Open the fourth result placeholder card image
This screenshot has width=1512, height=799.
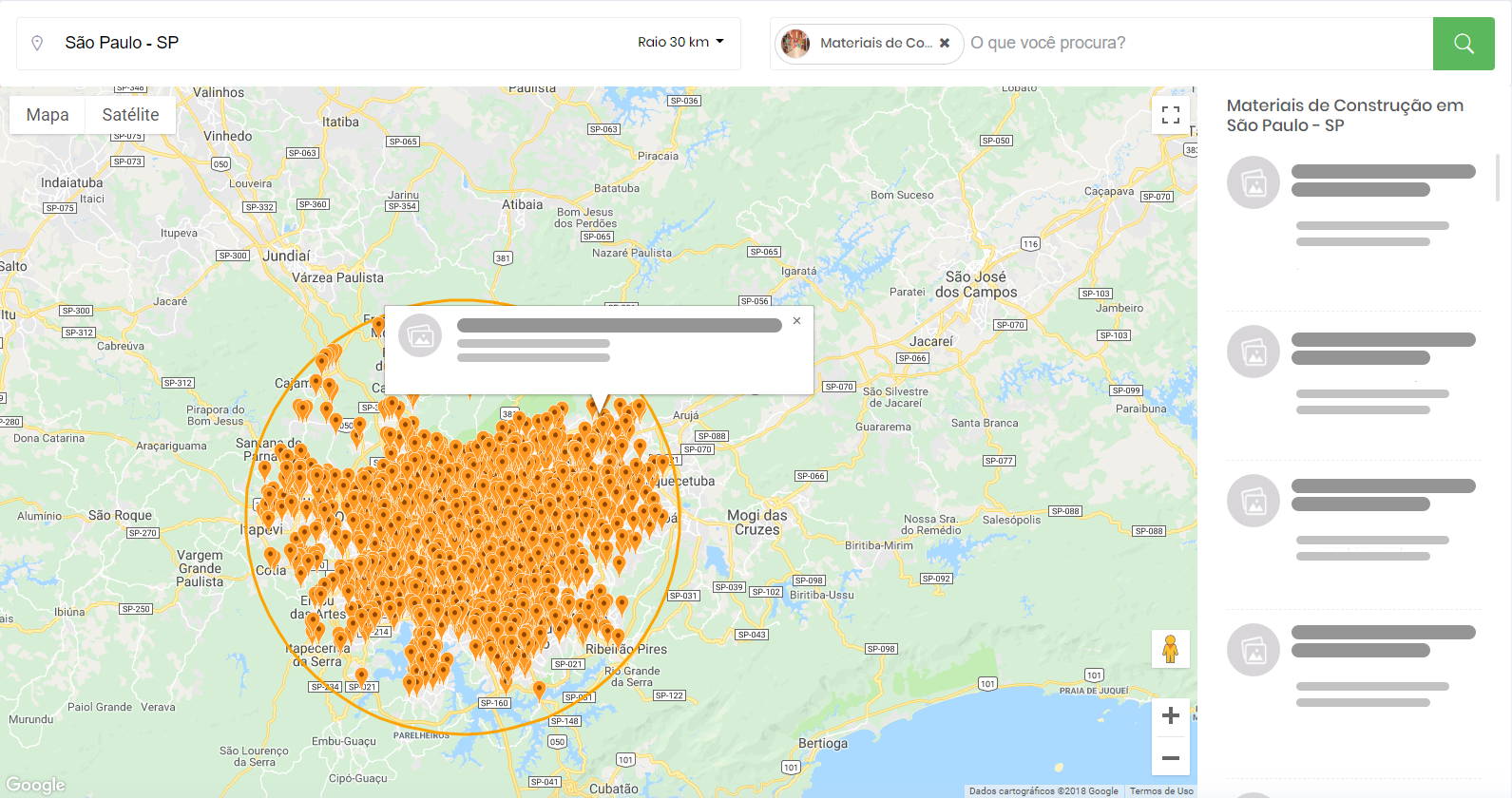[1254, 650]
